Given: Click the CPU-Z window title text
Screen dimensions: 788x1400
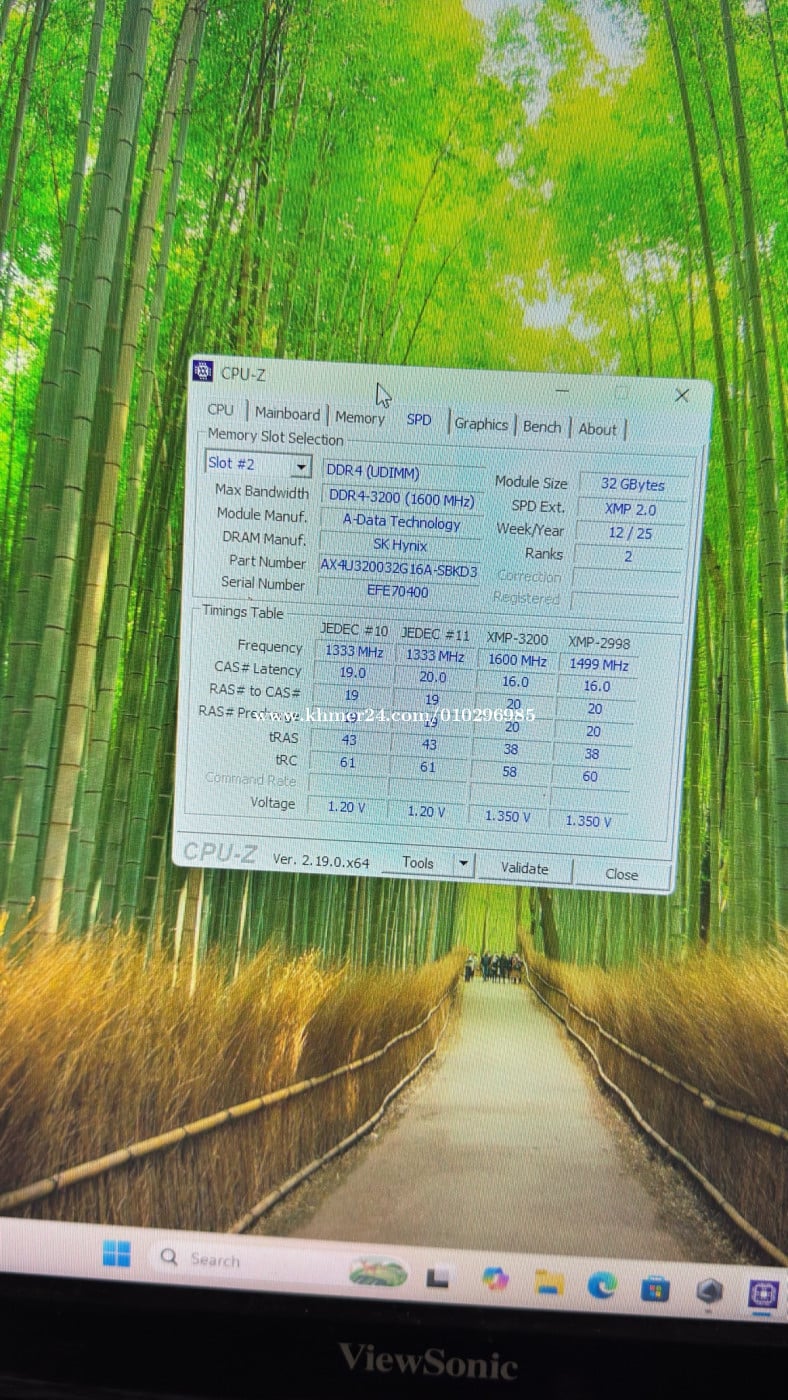Looking at the screenshot, I should click(243, 374).
